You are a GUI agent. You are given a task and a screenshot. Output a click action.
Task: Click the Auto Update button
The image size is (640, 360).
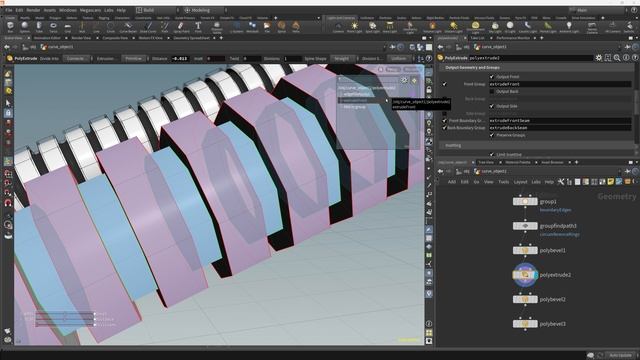click(x=620, y=356)
